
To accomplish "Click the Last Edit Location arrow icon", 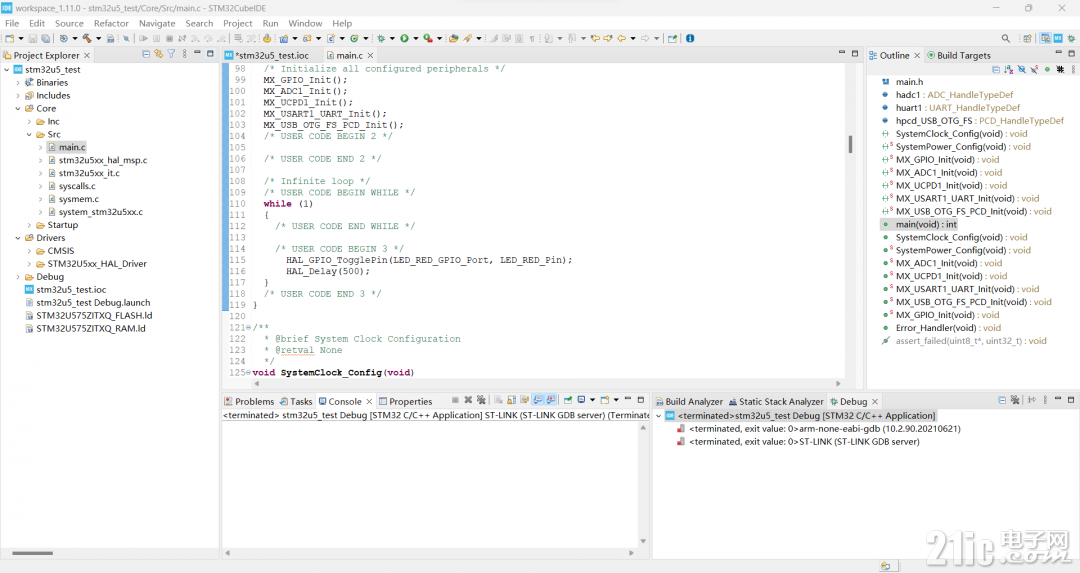I will pyautogui.click(x=595, y=39).
